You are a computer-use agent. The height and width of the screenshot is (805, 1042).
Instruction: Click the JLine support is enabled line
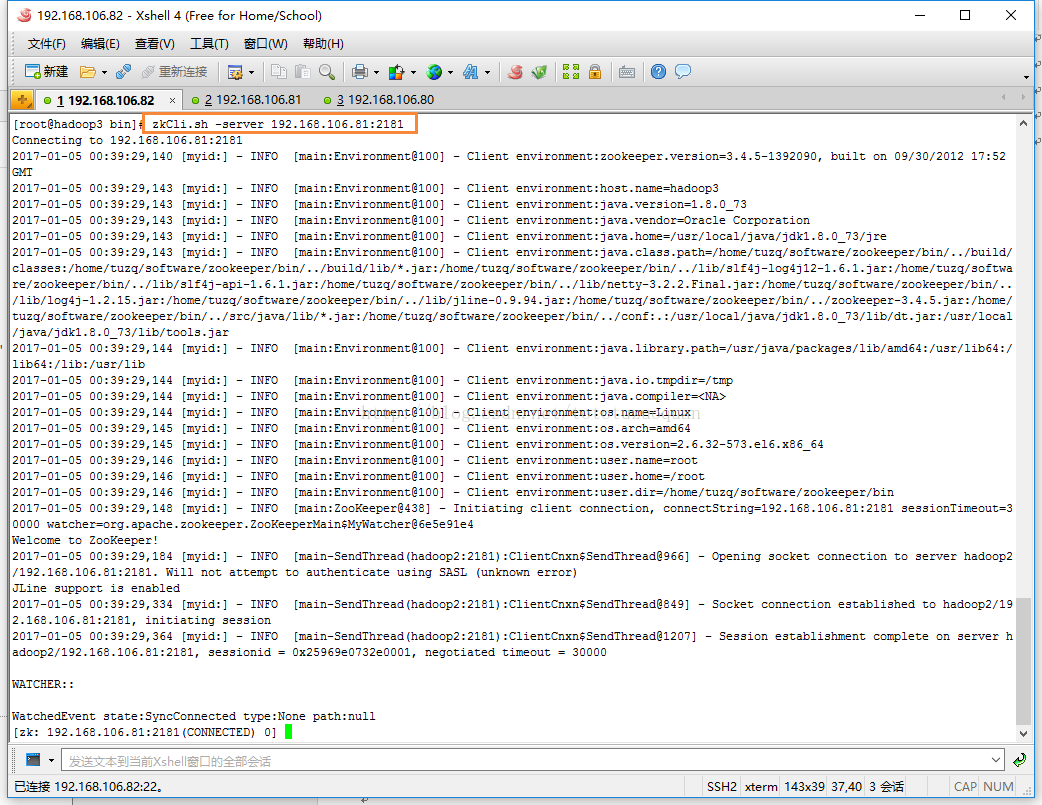pos(96,588)
